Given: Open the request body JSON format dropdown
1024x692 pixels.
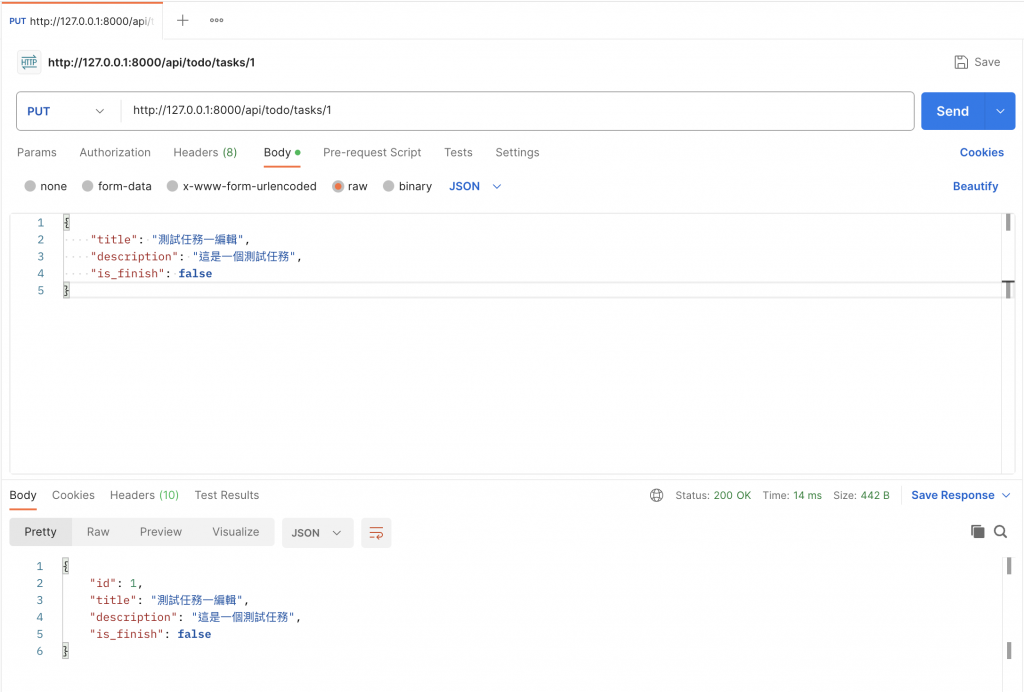Looking at the screenshot, I should coord(475,186).
